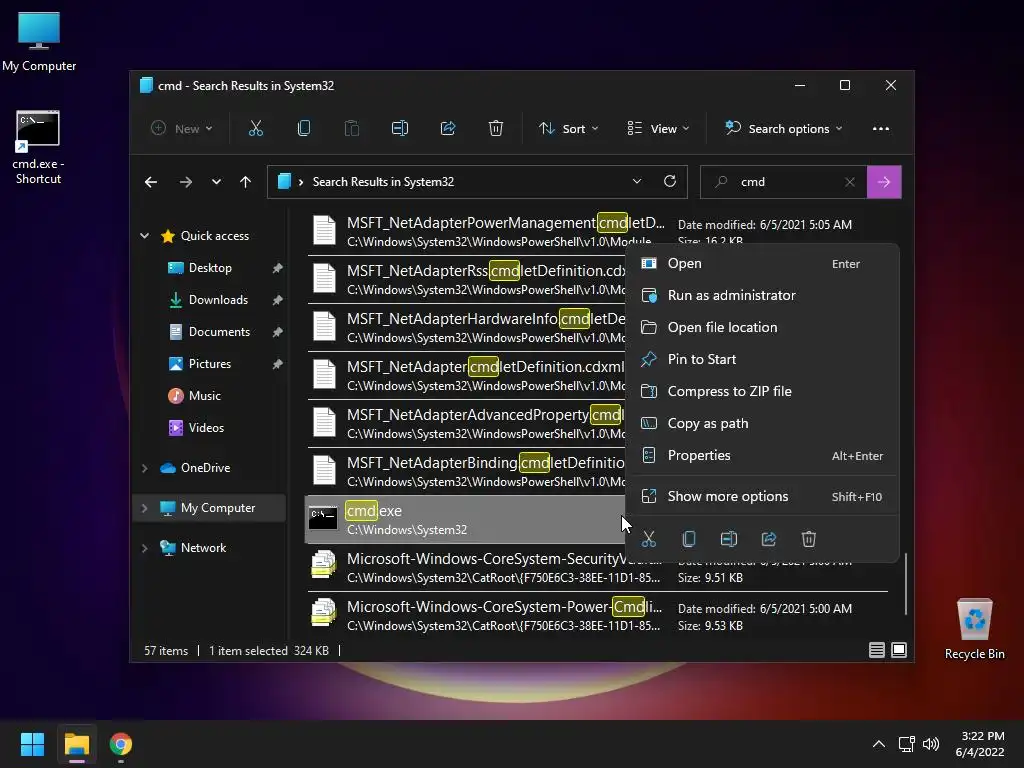Choose Run as administrator
The width and height of the screenshot is (1024, 768).
pyautogui.click(x=761, y=296)
